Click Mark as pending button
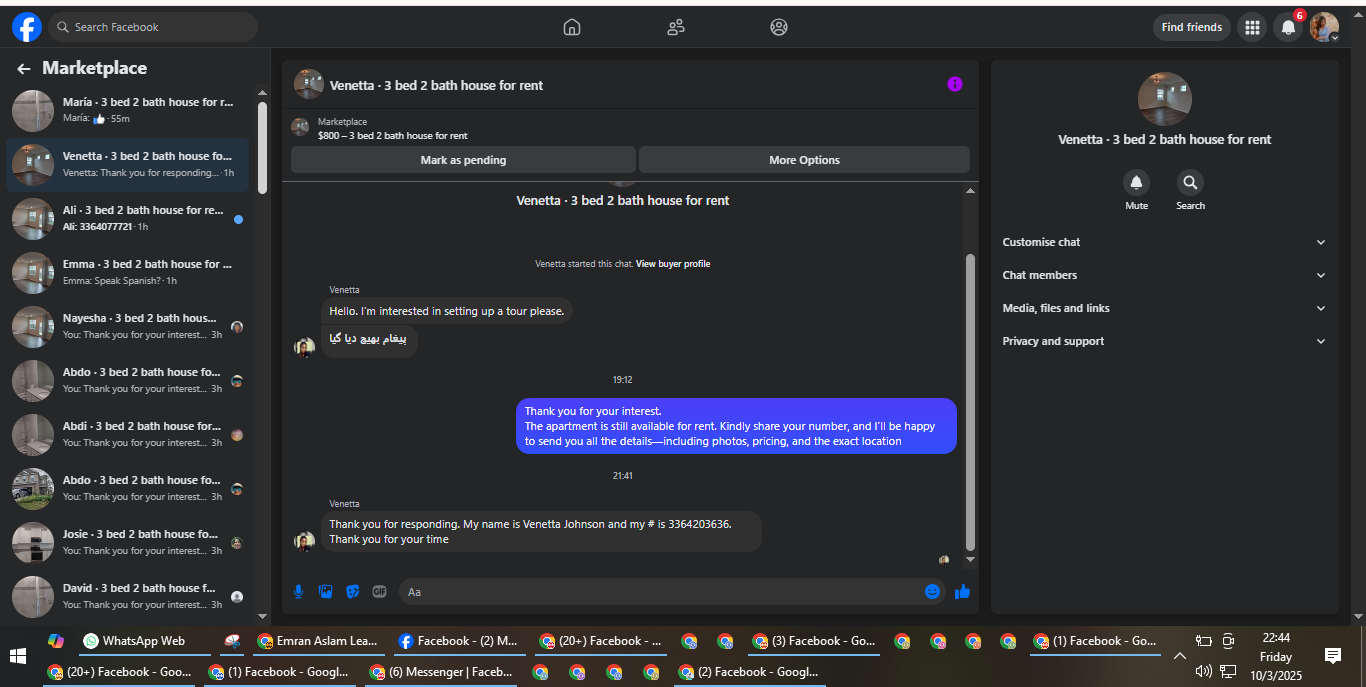Screen dimensions: 1366x687 point(463,160)
